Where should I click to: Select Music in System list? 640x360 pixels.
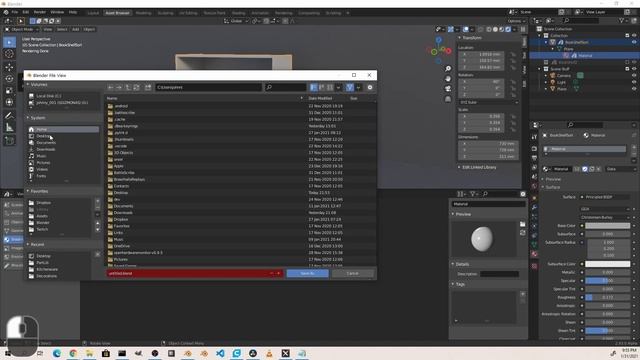point(63,156)
